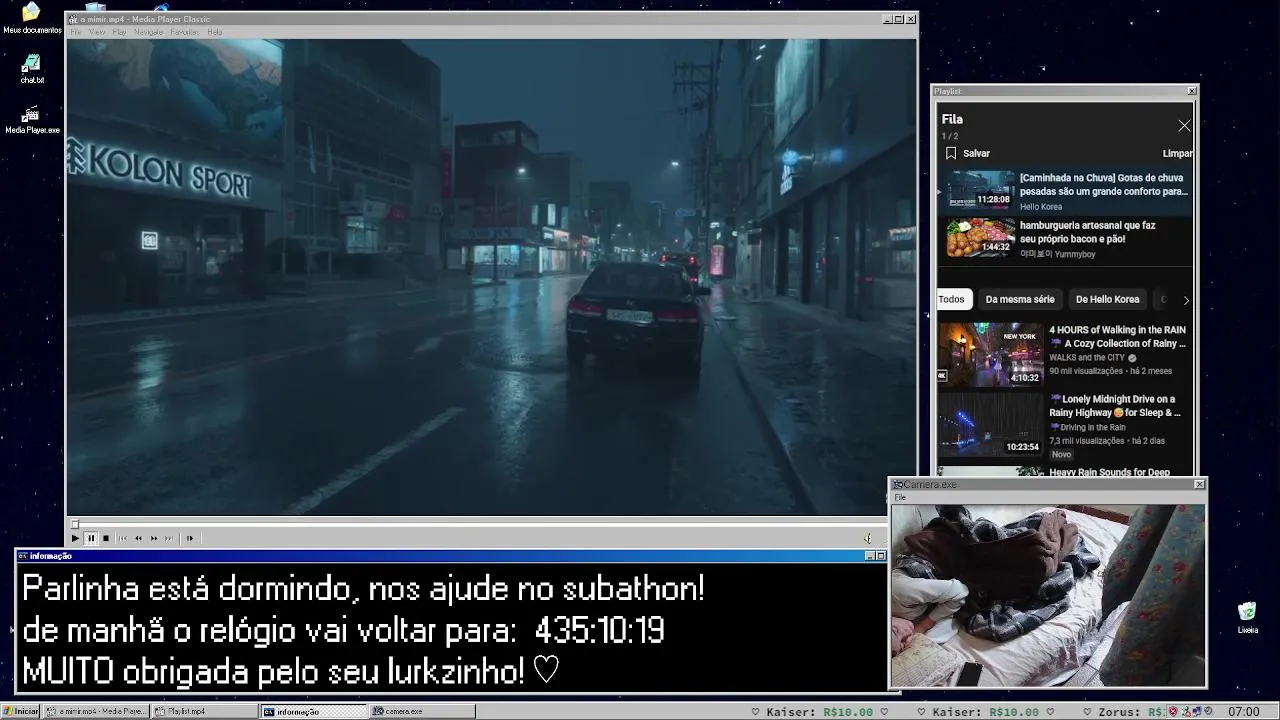Select the Da mesma série filter chip

(1020, 299)
